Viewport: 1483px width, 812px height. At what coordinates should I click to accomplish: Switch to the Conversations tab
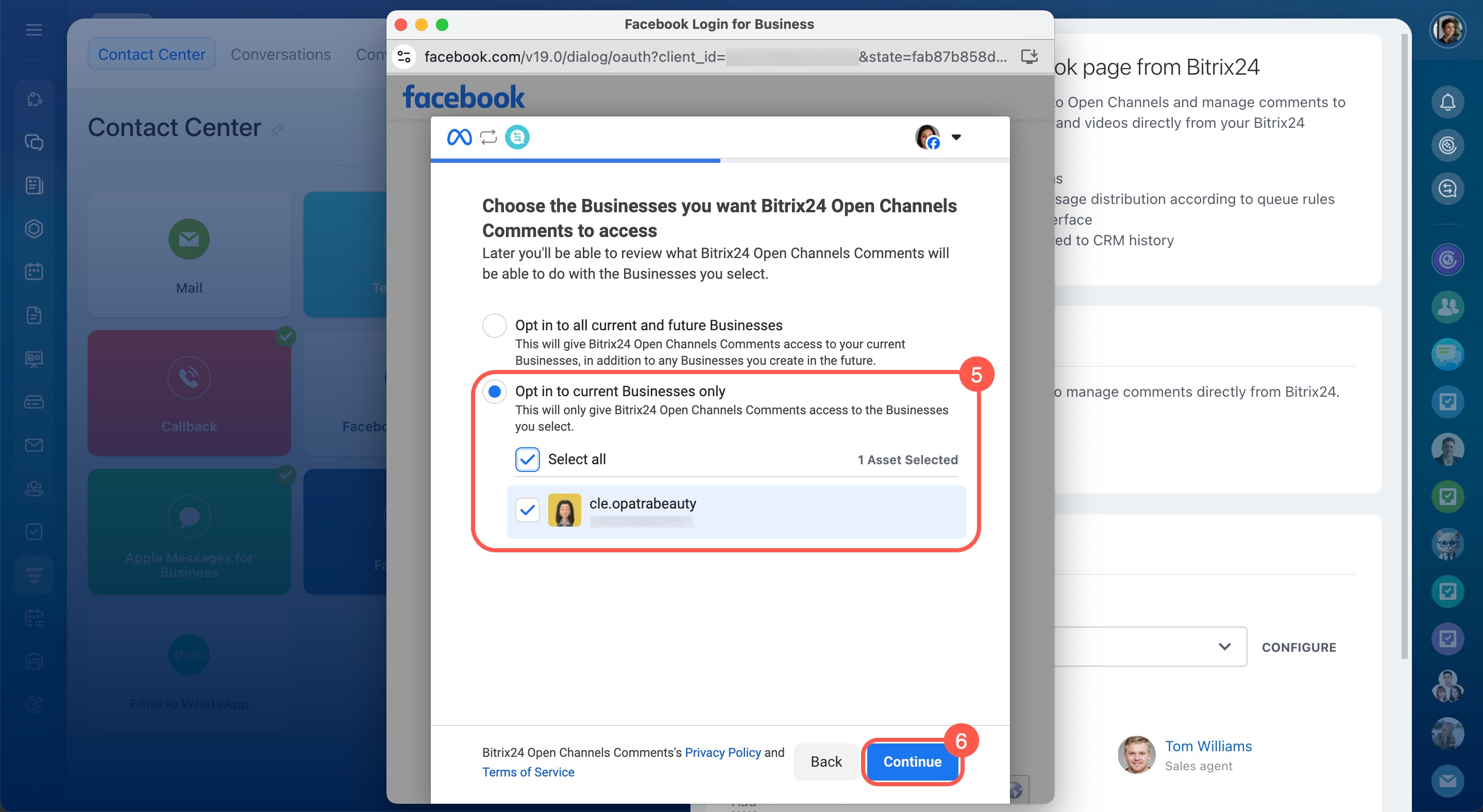tap(280, 54)
